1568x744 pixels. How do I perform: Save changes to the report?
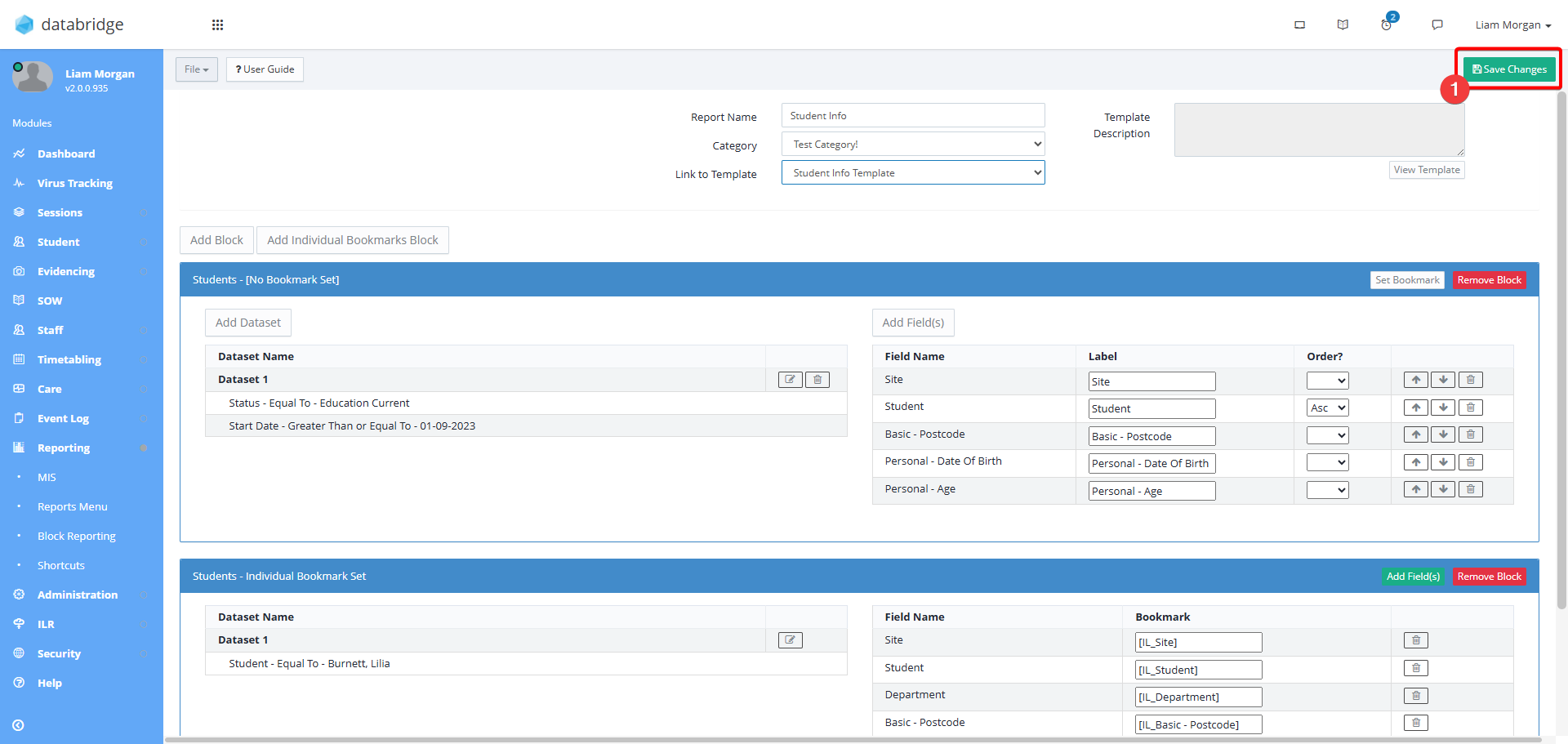coord(1509,69)
